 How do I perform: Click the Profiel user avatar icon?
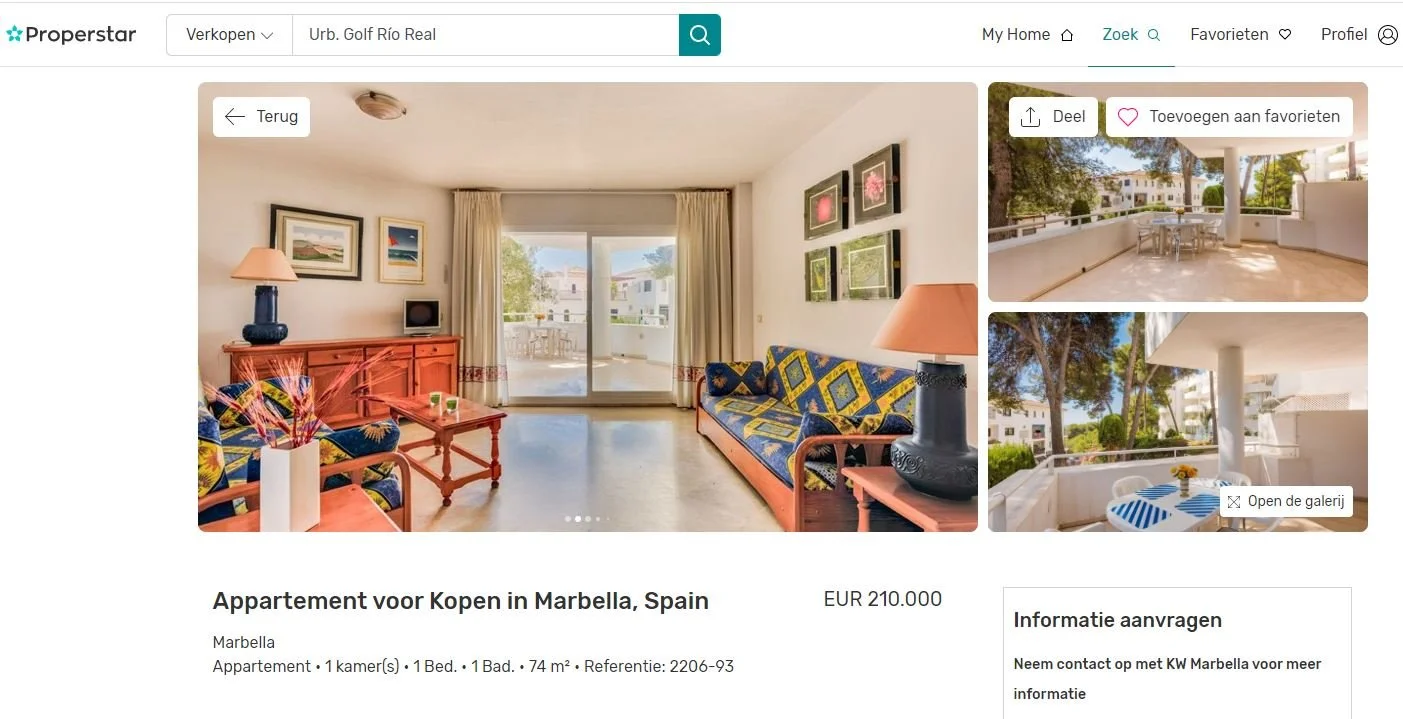pyautogui.click(x=1387, y=34)
